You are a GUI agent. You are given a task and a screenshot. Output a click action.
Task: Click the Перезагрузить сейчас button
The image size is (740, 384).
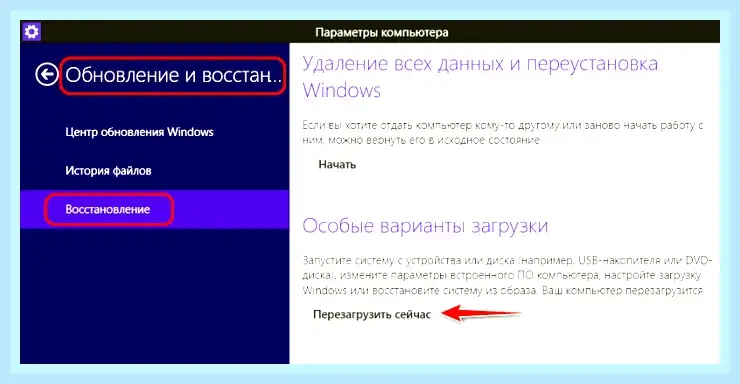click(372, 315)
